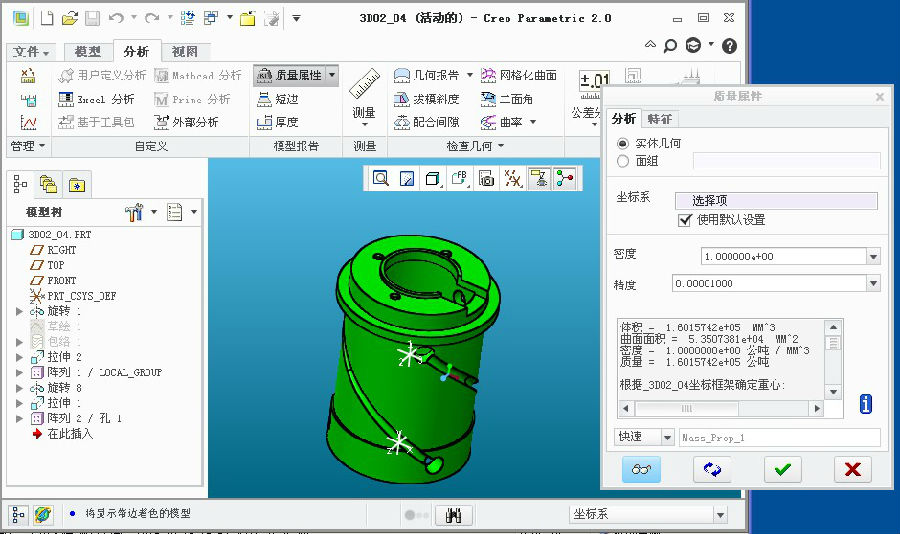Select the 实体几何 radio button
900x534 pixels.
pyautogui.click(x=624, y=144)
